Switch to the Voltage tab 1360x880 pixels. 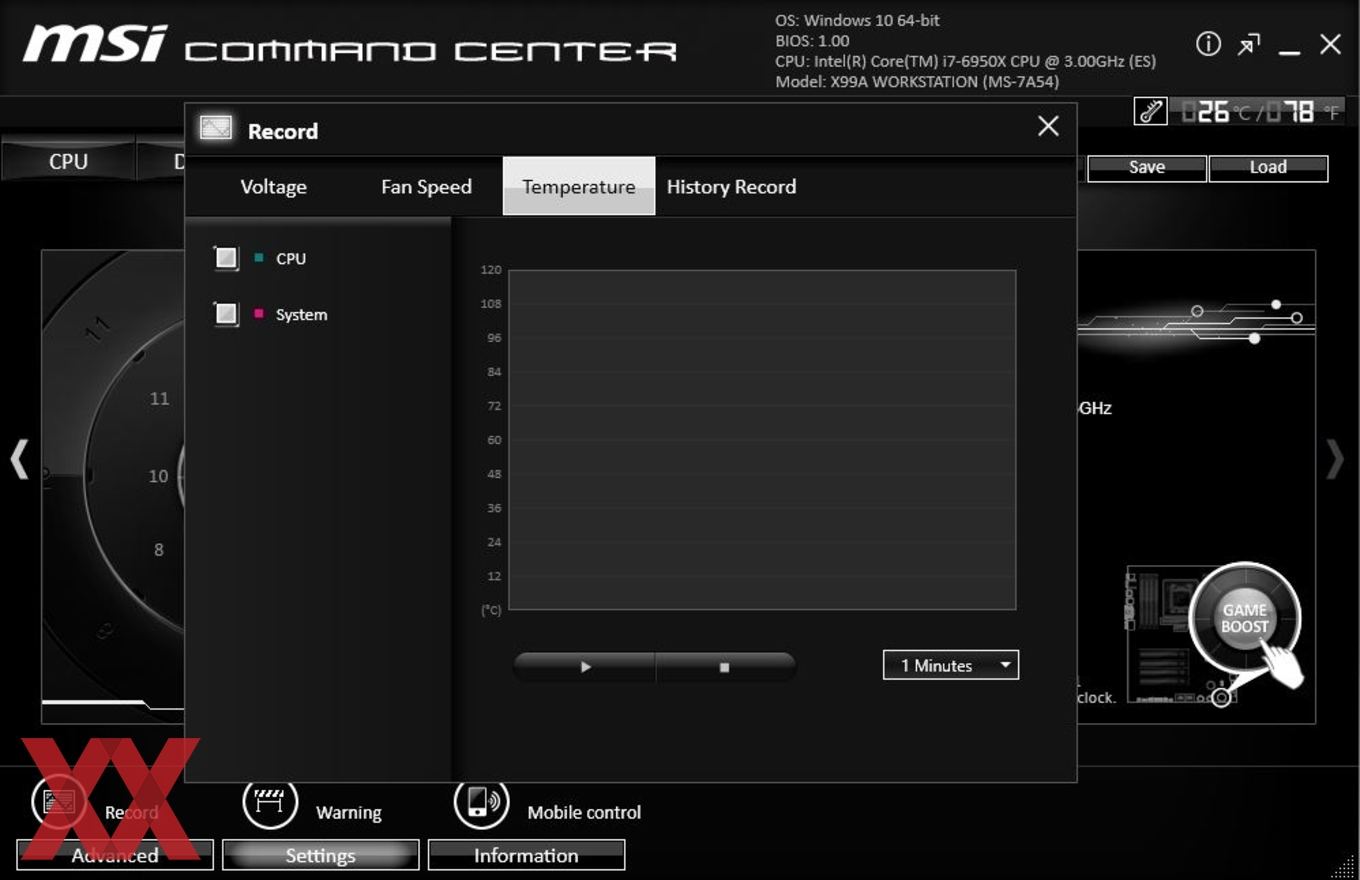coord(273,187)
